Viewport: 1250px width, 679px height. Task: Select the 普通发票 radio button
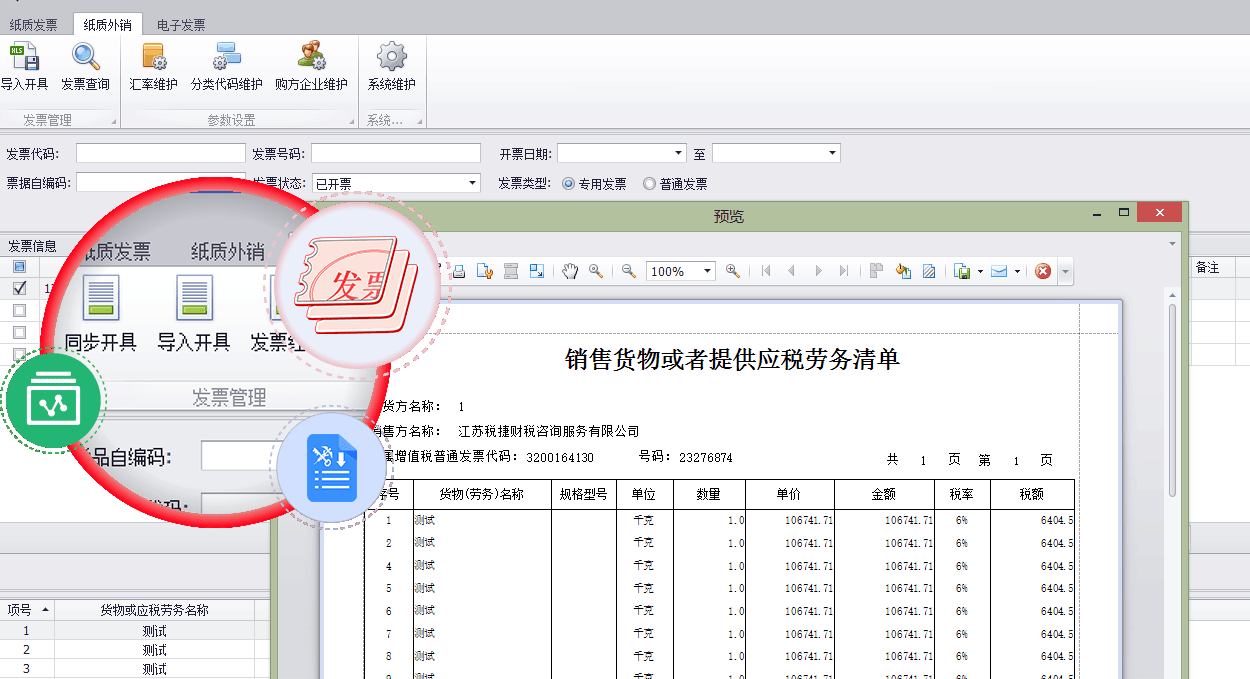click(x=650, y=184)
